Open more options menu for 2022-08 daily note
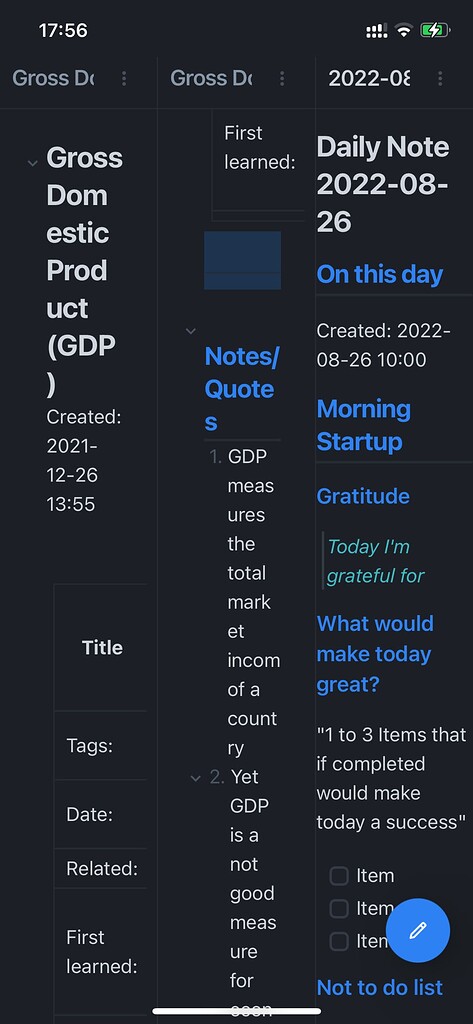 coord(440,78)
